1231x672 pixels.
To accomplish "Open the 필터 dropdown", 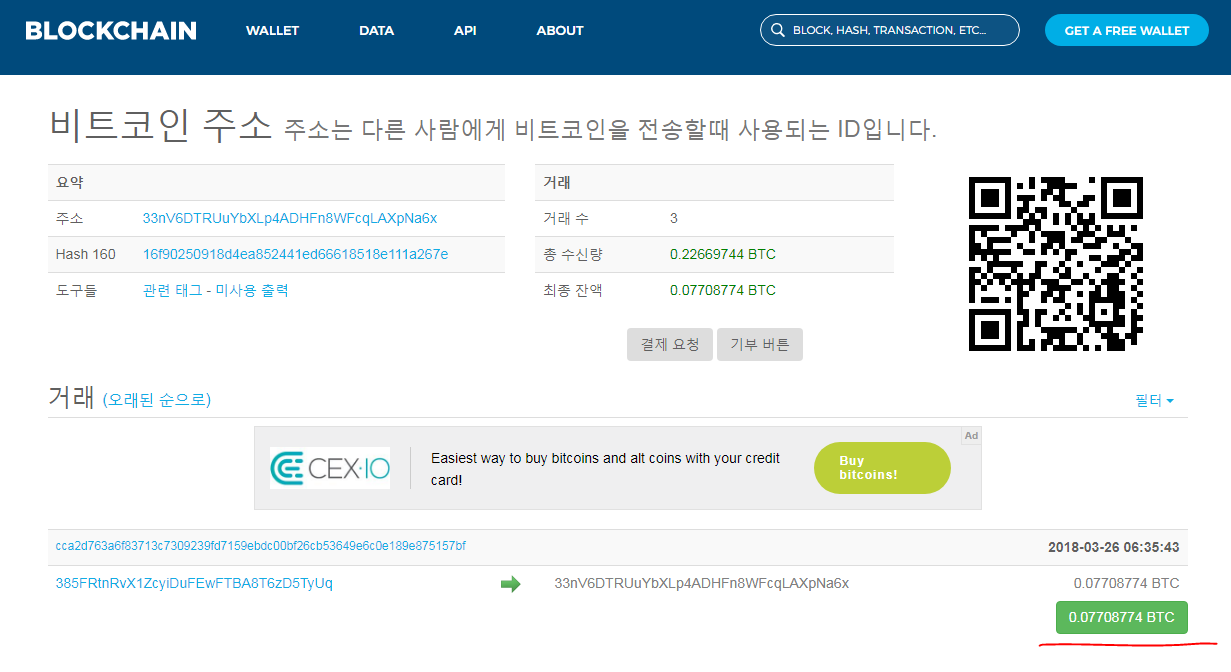I will (x=1148, y=400).
